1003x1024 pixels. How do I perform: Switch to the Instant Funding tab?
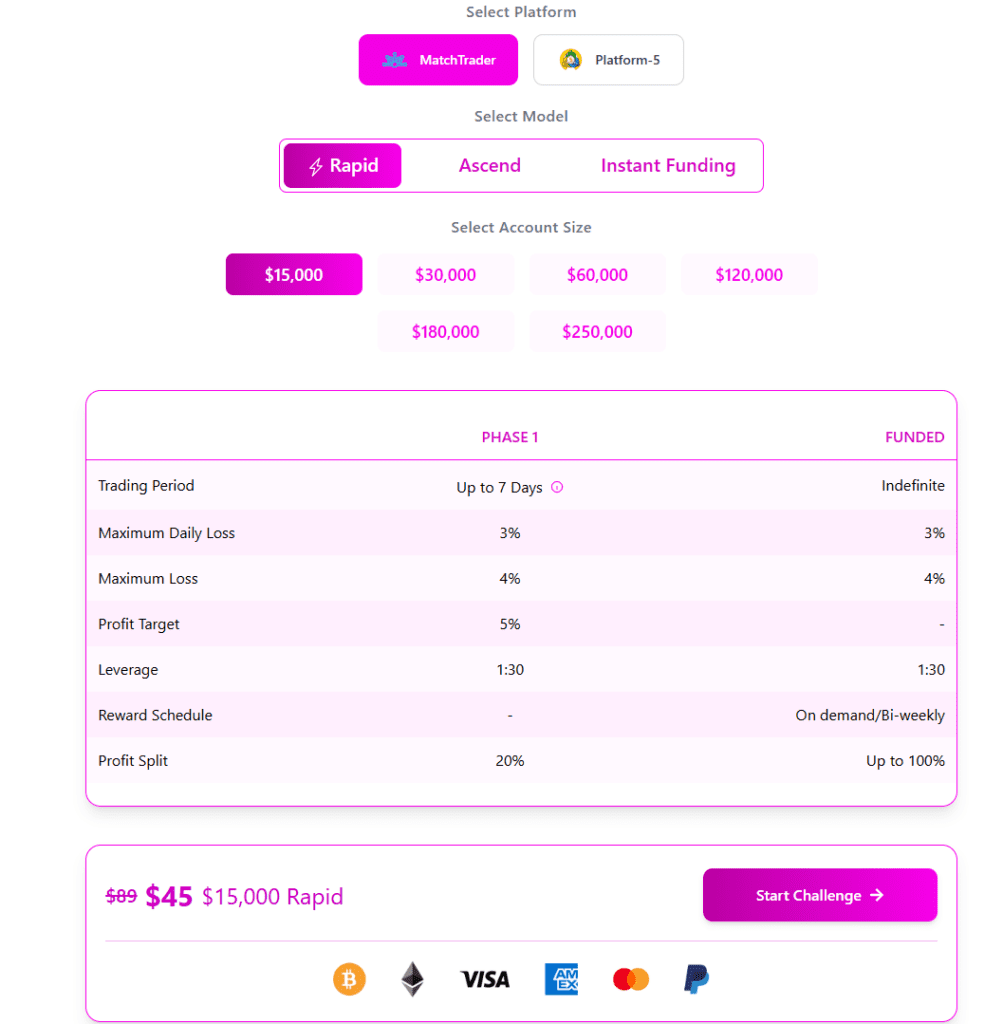(668, 166)
